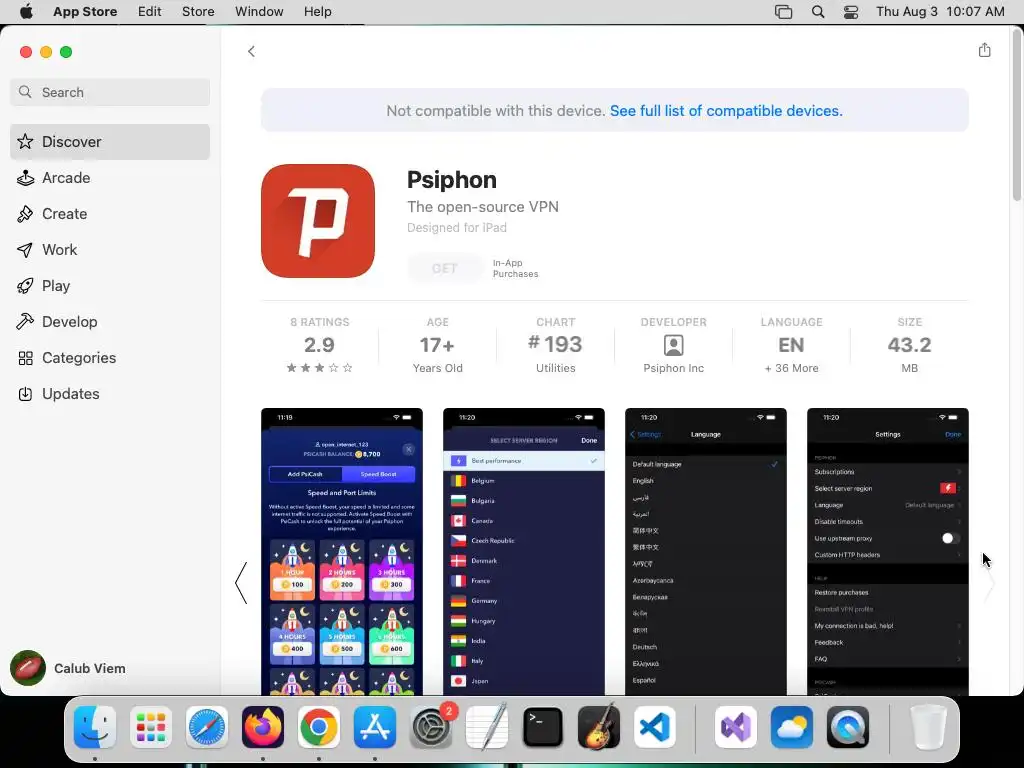Open Terminal from the Dock

tap(543, 727)
